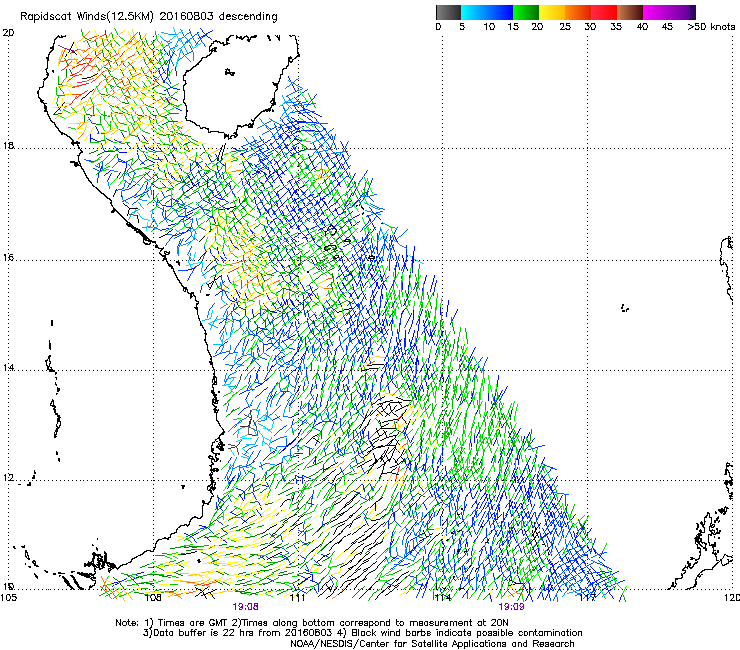
Task: Click the latitude label '12'
Action: (8, 478)
